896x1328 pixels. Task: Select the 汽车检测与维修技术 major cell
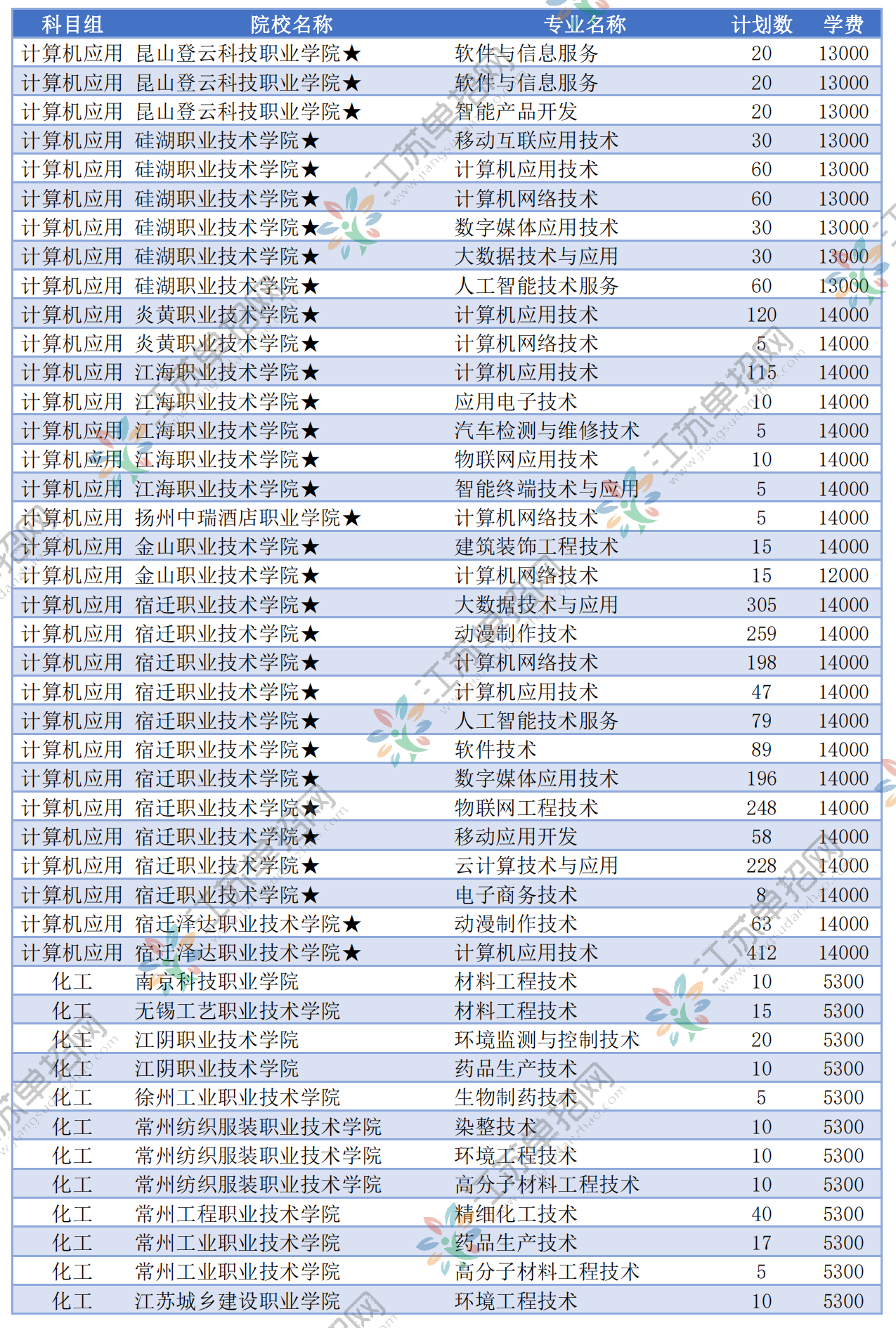point(547,431)
